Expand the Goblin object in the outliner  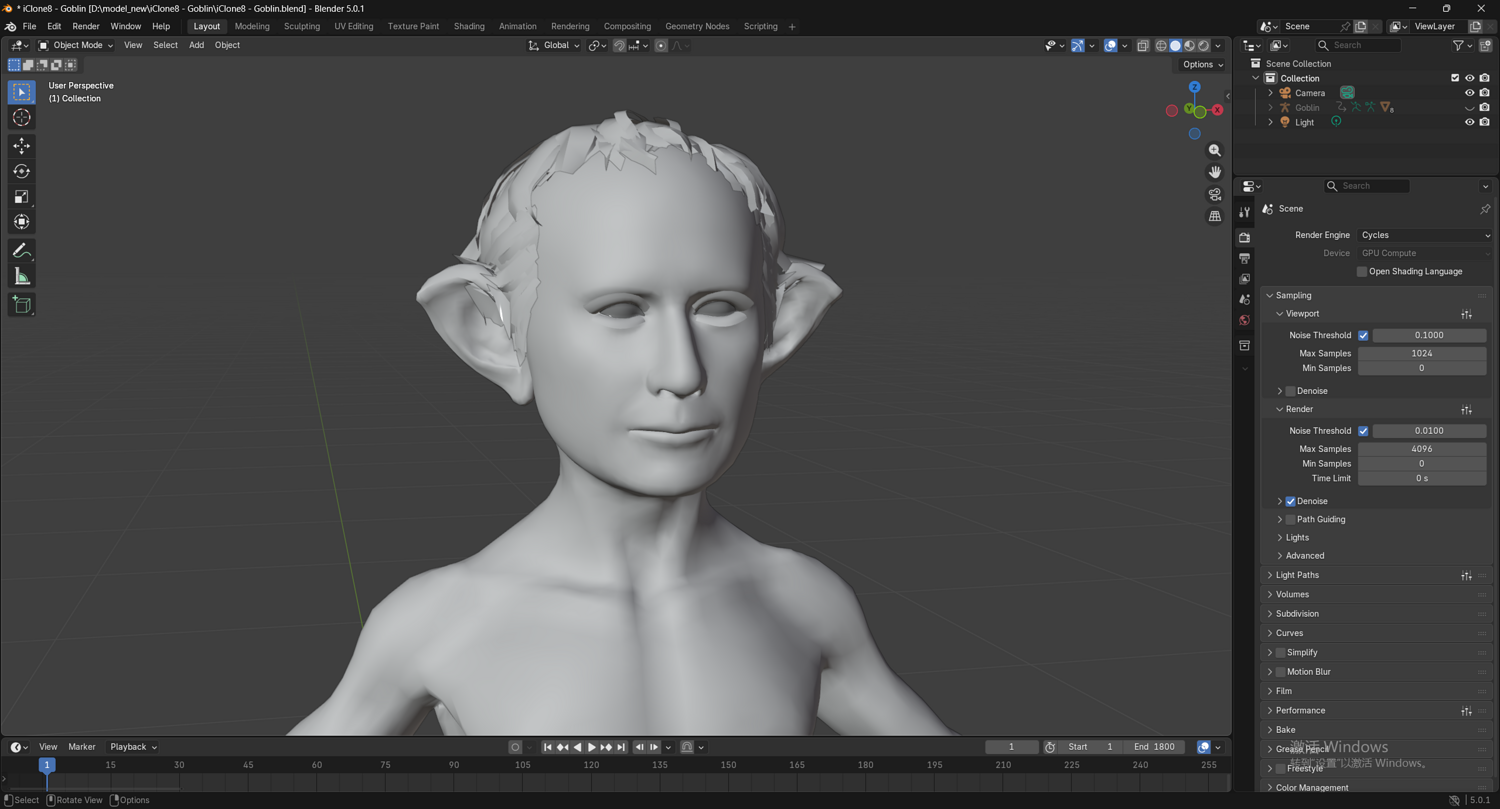1271,108
